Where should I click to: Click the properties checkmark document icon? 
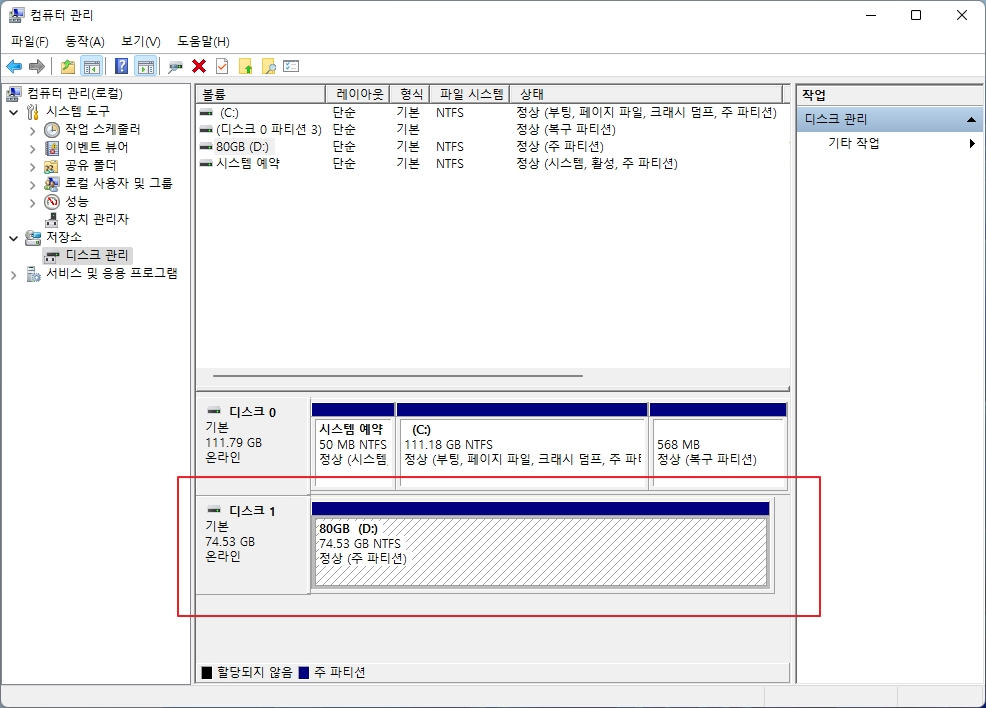coord(221,66)
